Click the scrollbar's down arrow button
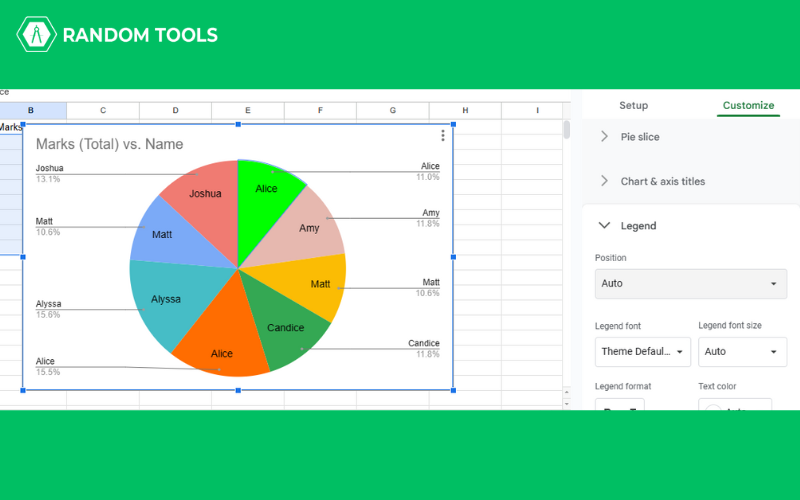Screen dimensions: 800x500 [566, 403]
